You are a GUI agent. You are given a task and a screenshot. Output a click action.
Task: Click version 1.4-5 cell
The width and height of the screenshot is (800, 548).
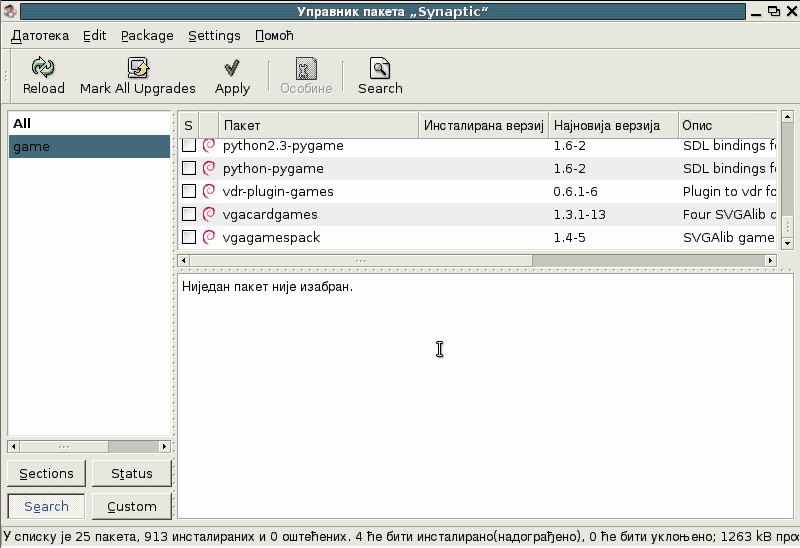[569, 238]
